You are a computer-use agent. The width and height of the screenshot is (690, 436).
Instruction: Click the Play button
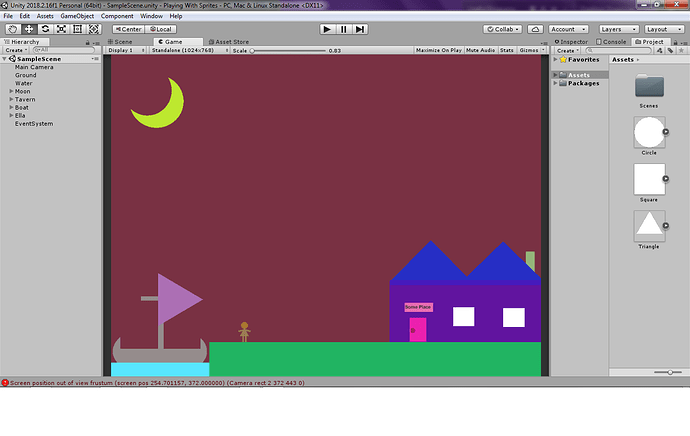pyautogui.click(x=327, y=29)
